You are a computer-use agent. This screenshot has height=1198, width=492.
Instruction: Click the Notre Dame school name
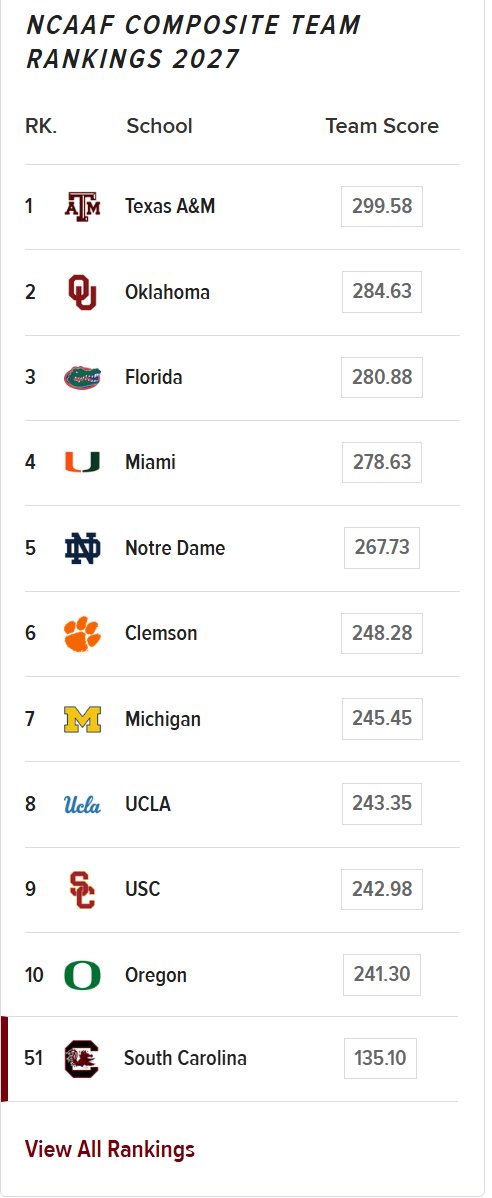(x=175, y=548)
